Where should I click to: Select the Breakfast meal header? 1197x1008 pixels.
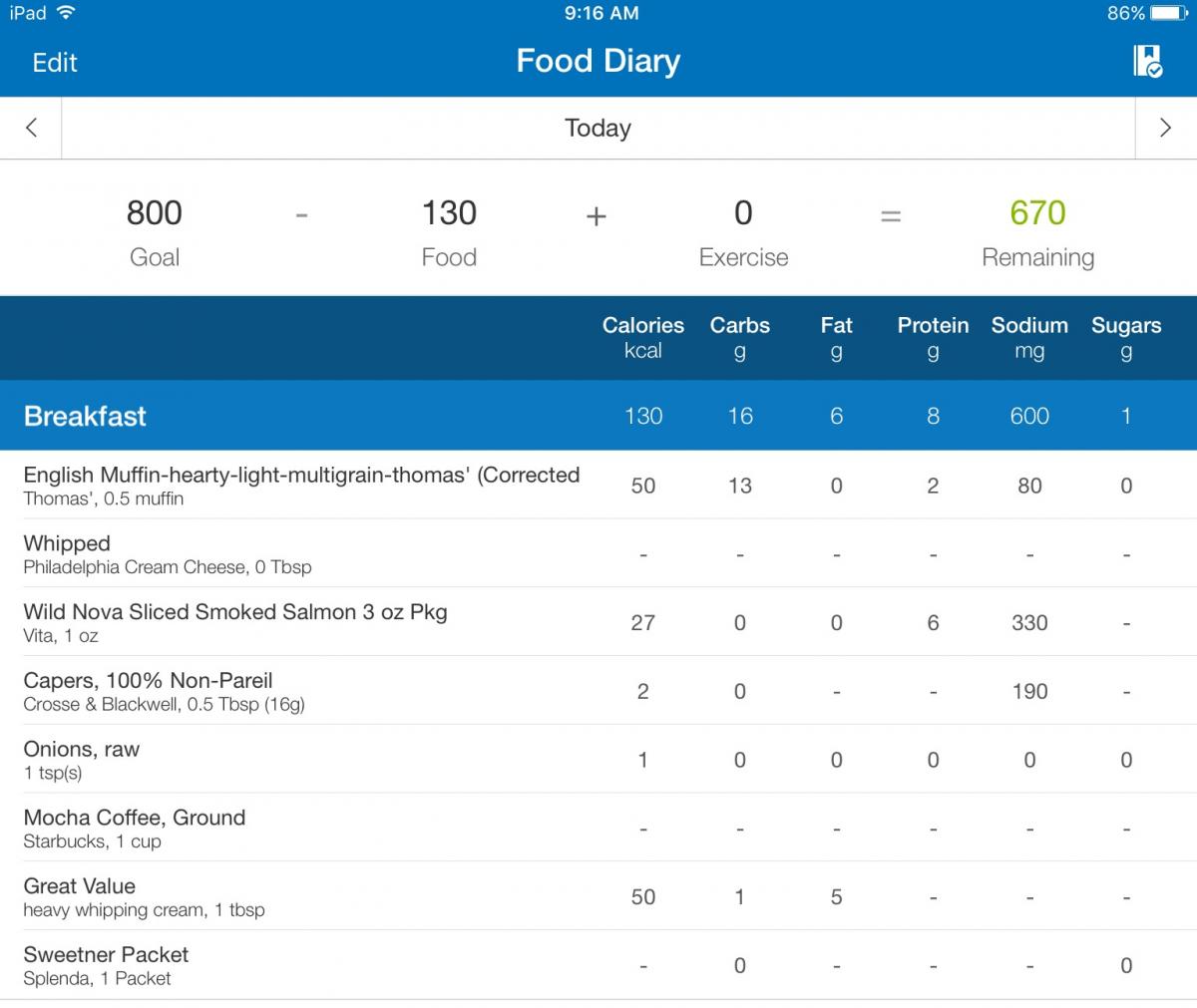pyautogui.click(x=598, y=416)
